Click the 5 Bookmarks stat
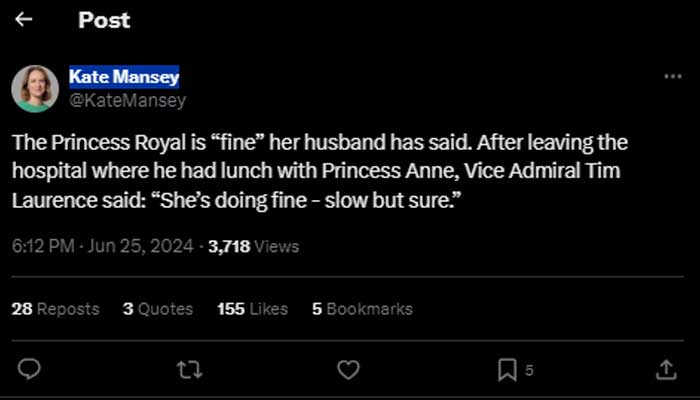The image size is (700, 400). pos(362,309)
